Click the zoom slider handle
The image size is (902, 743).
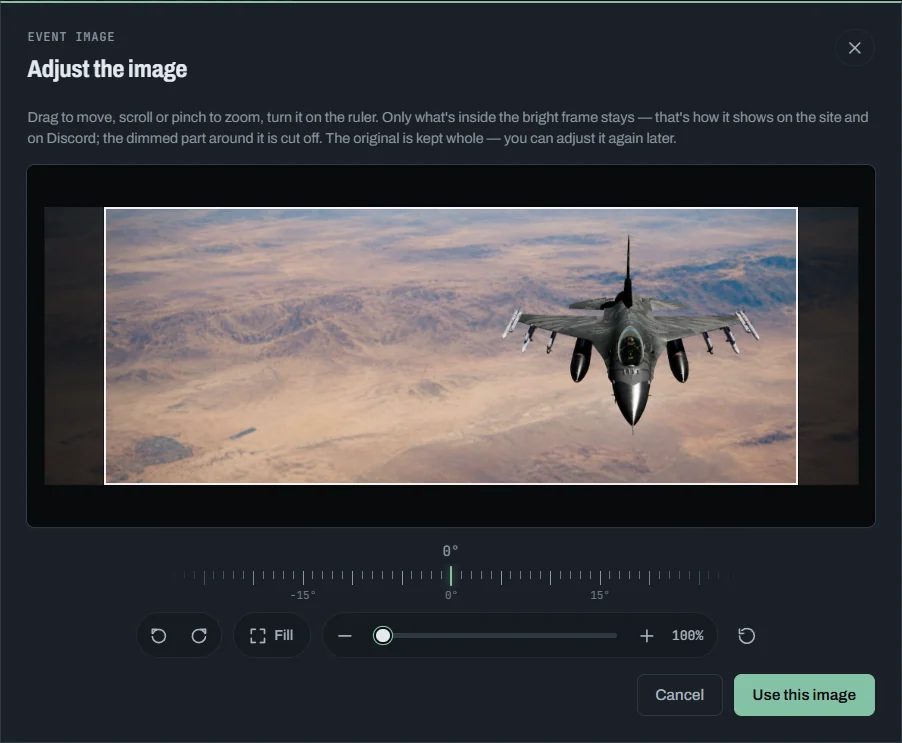coord(383,635)
